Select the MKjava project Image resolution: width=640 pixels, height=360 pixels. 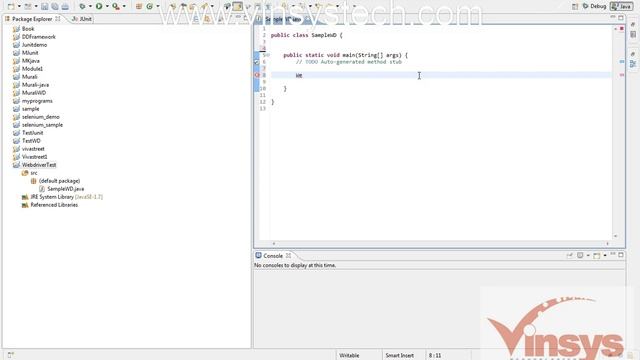[x=31, y=61]
